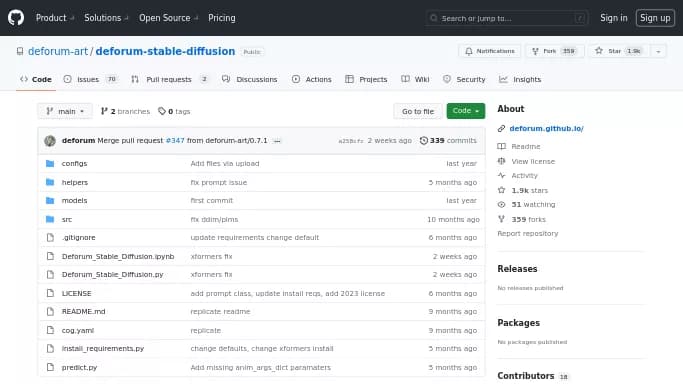Click the predict.py file icon
The height and width of the screenshot is (384, 683).
(x=50, y=367)
